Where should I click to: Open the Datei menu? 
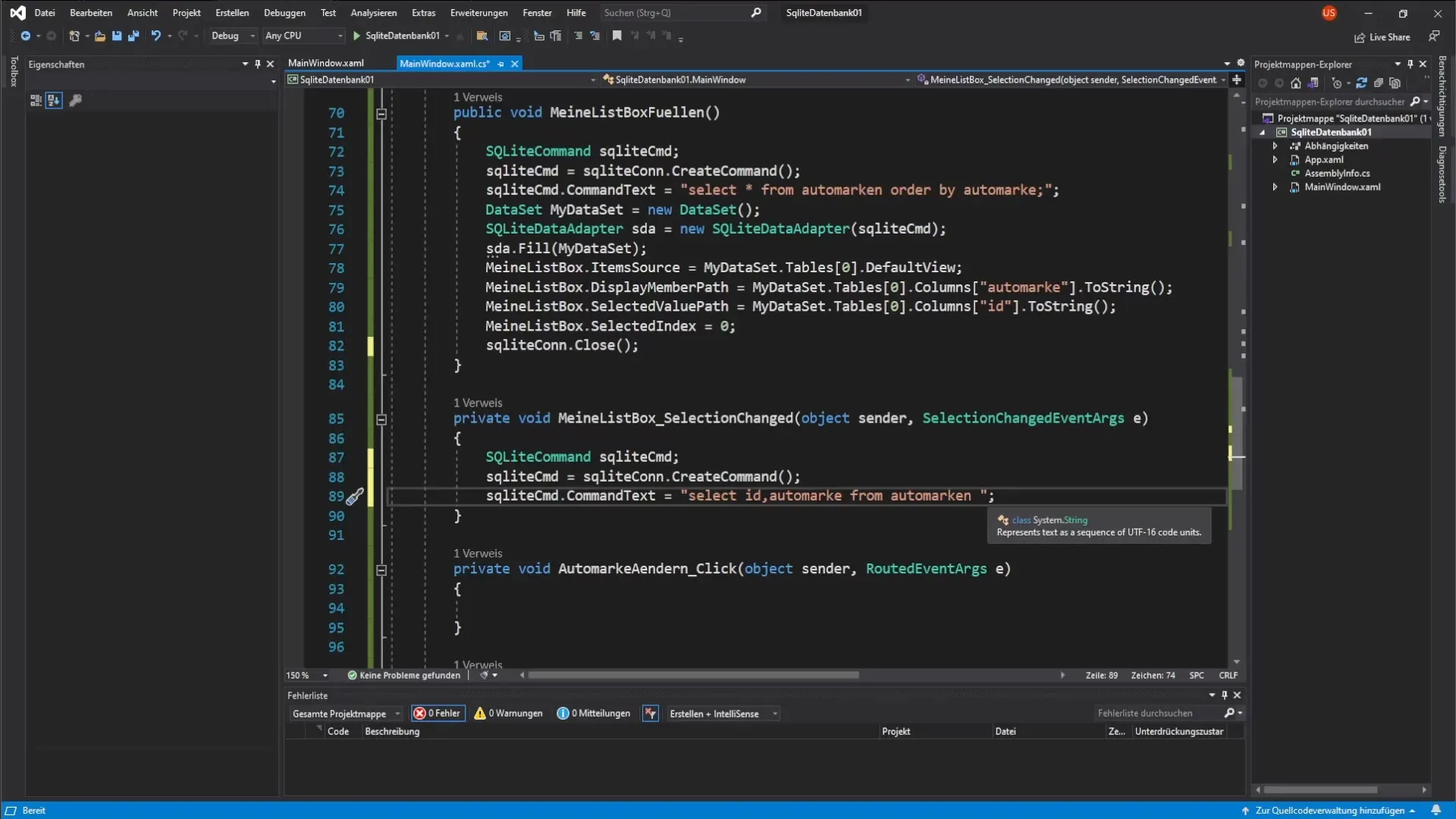(x=45, y=13)
